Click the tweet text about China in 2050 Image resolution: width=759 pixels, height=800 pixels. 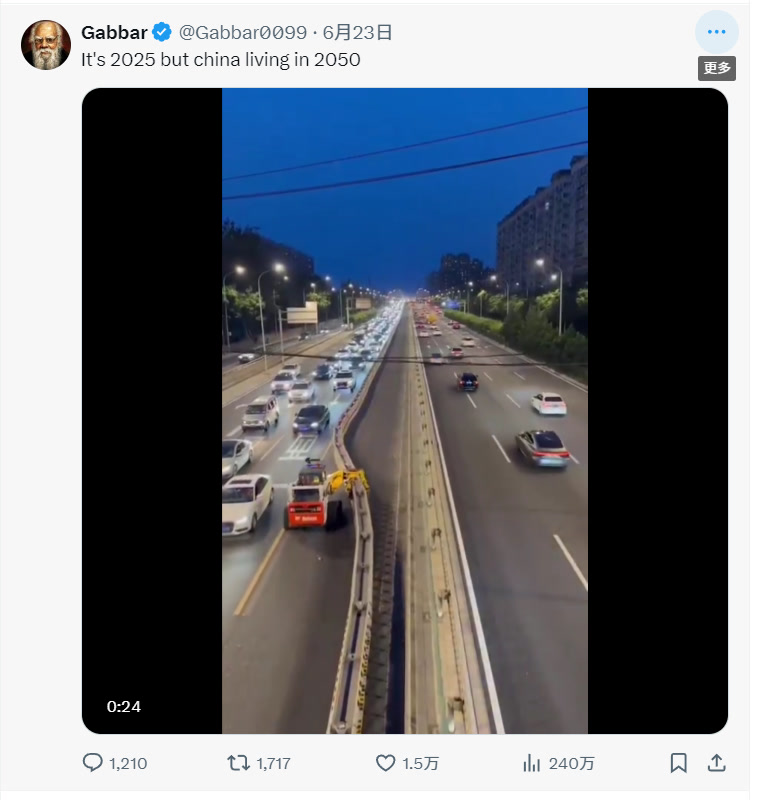click(x=220, y=59)
